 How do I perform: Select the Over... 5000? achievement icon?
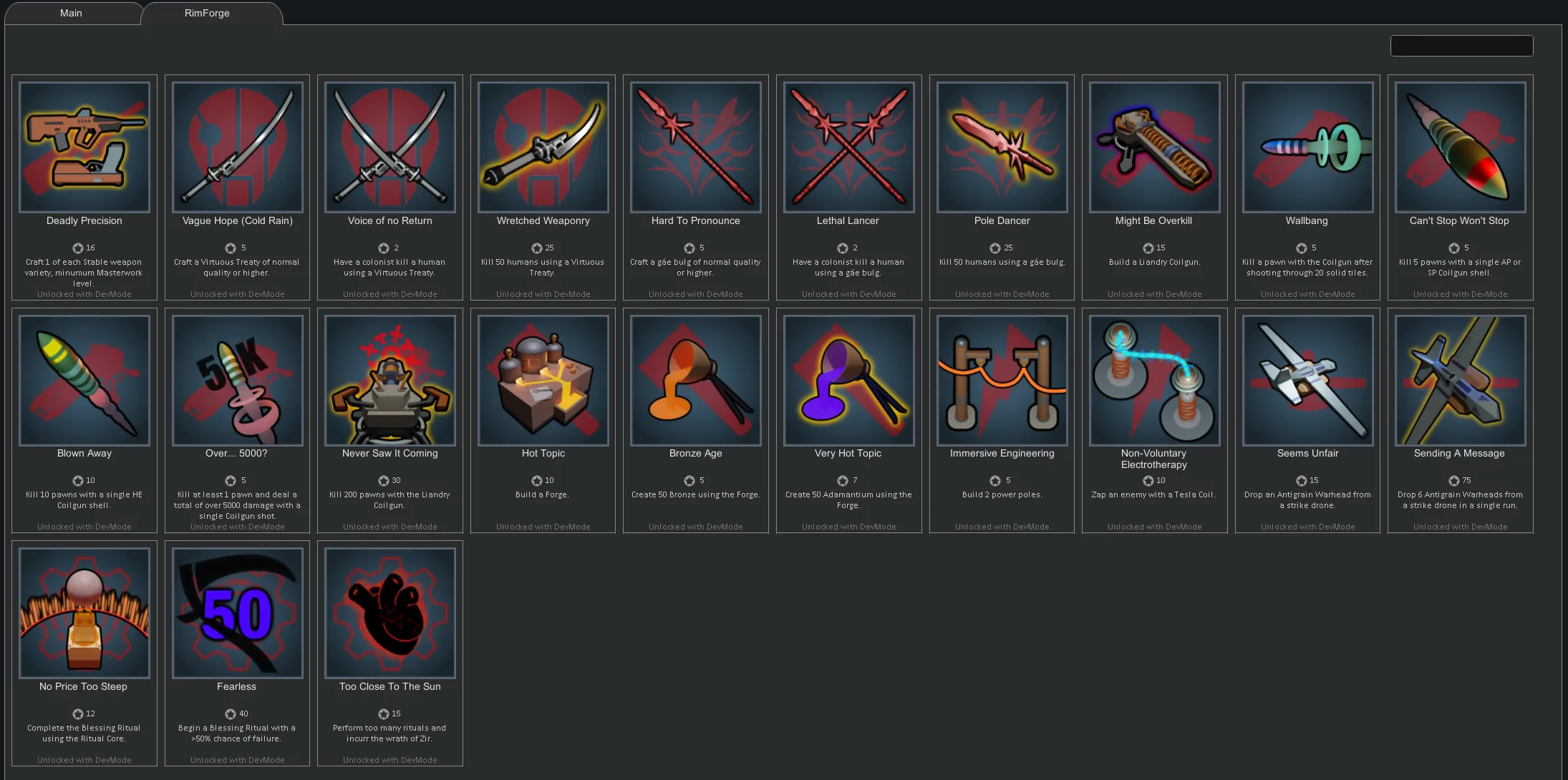(237, 380)
